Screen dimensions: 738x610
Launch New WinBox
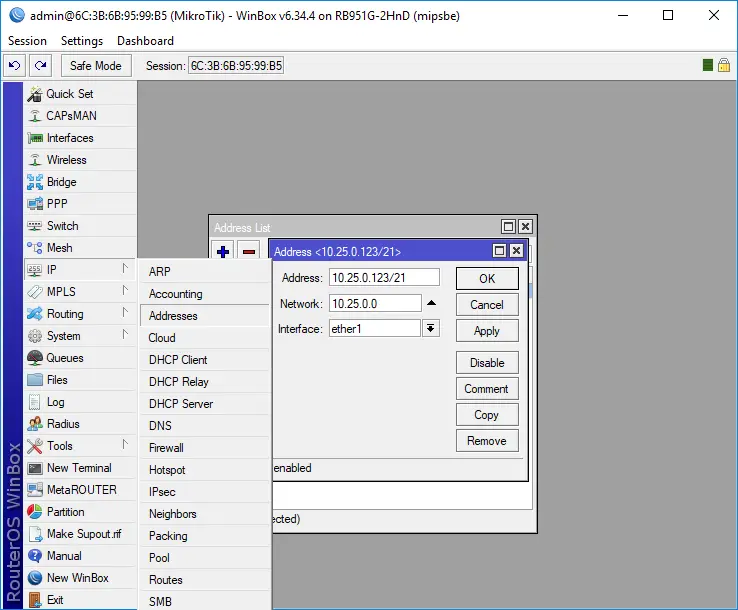tap(80, 578)
